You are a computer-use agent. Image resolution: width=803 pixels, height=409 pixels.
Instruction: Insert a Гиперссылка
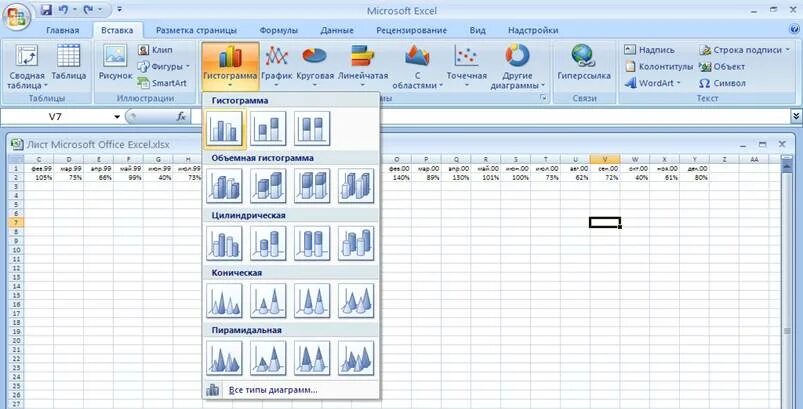tap(584, 62)
